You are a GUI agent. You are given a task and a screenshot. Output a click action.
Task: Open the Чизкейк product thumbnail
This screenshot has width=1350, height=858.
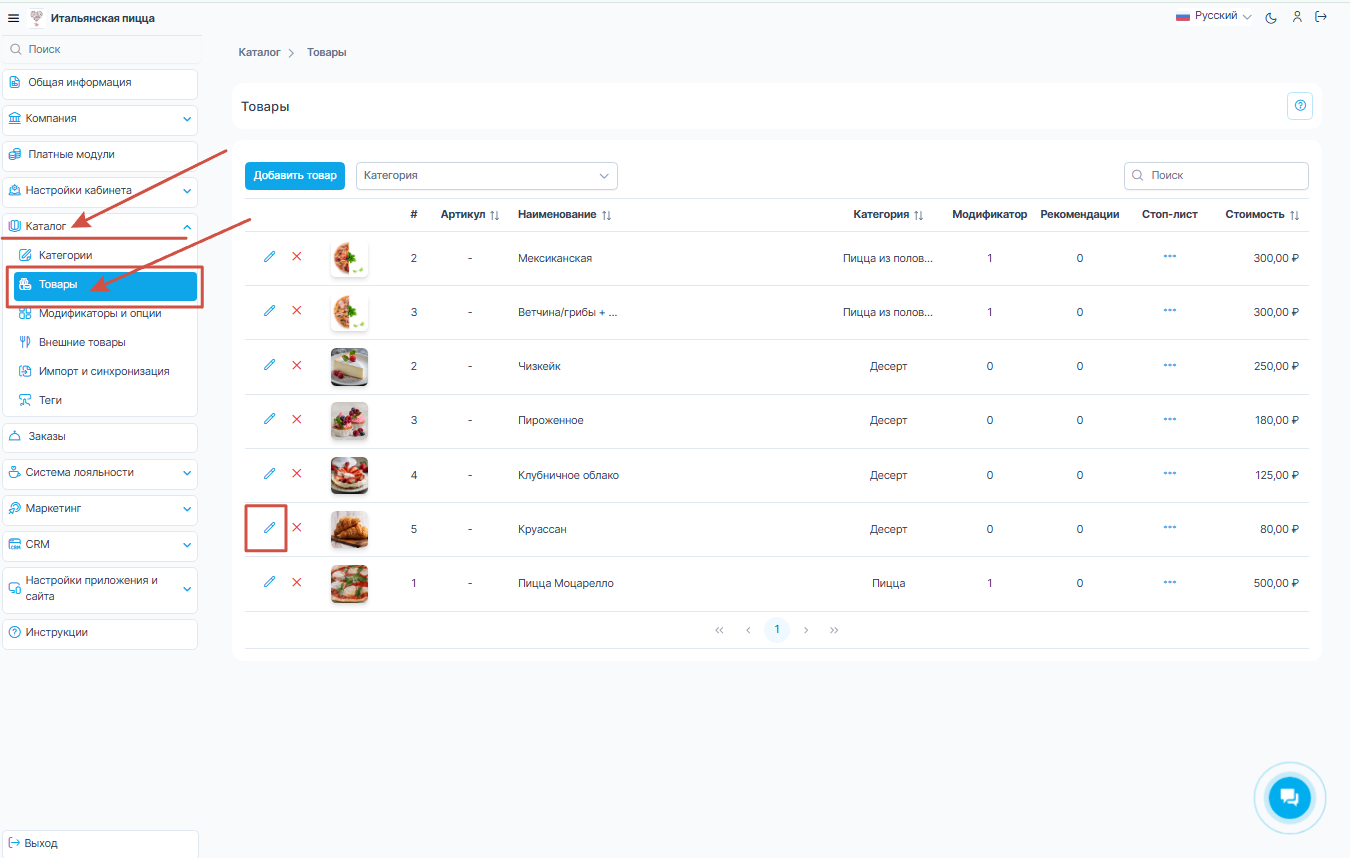click(x=349, y=367)
